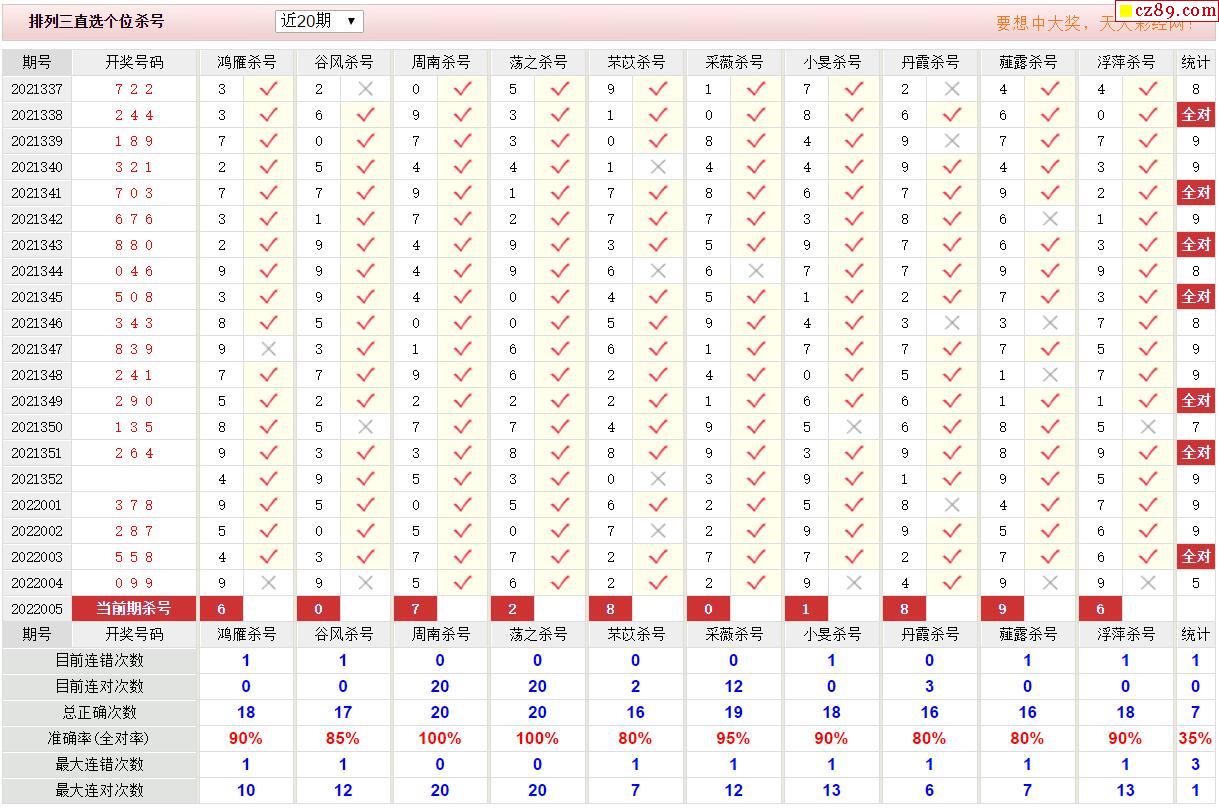Click the period number 2022005
The image size is (1219, 808).
pyautogui.click(x=37, y=609)
